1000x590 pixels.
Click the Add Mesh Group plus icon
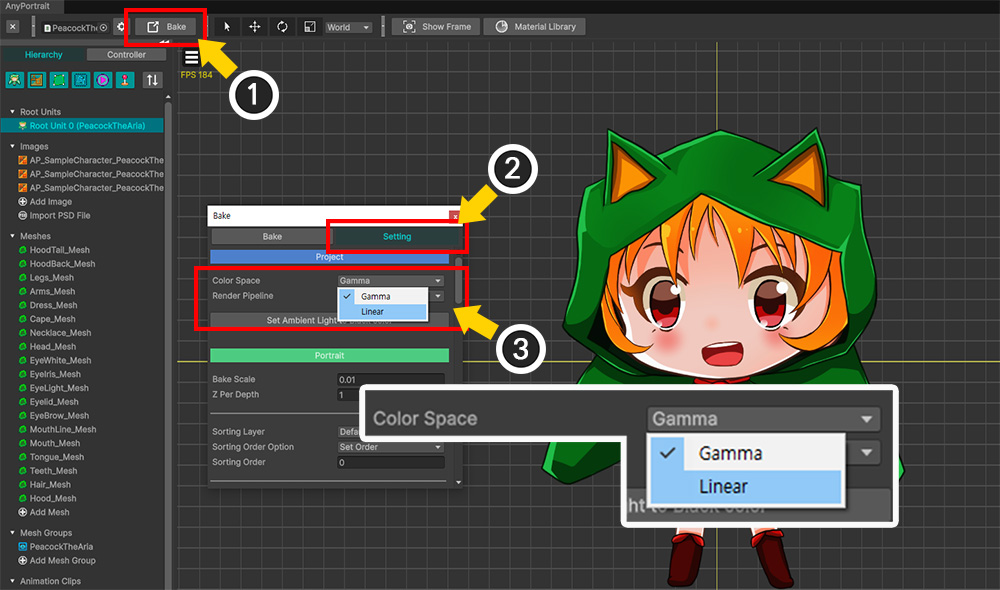click(x=23, y=561)
